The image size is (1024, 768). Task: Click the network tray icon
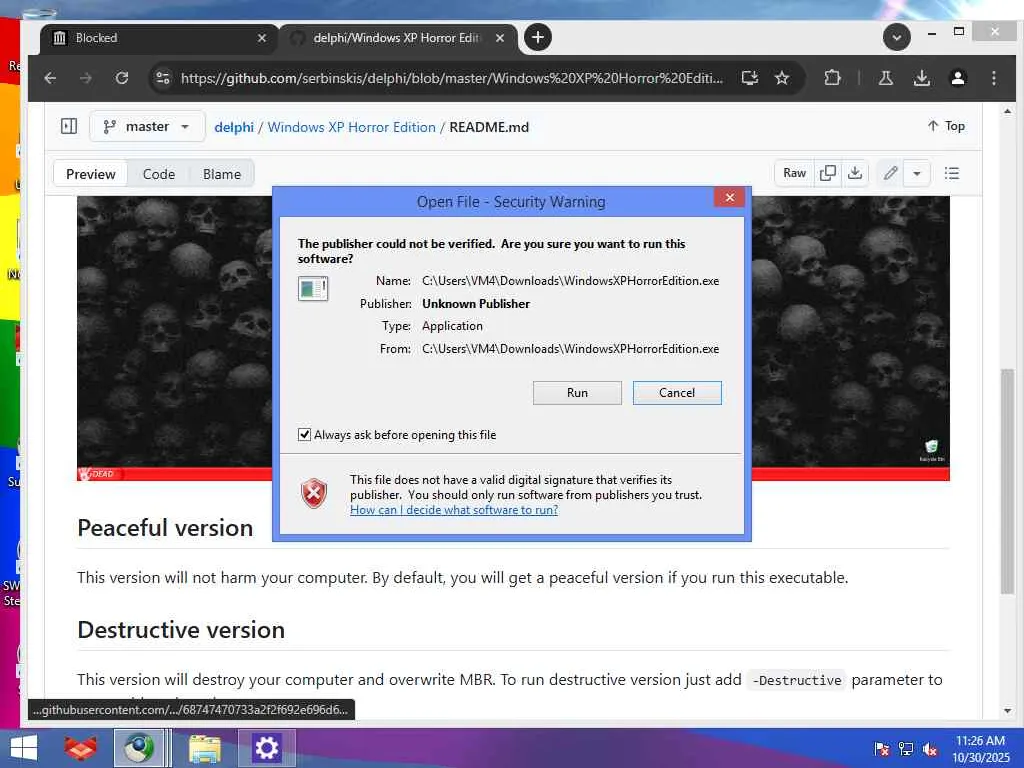[x=906, y=749]
